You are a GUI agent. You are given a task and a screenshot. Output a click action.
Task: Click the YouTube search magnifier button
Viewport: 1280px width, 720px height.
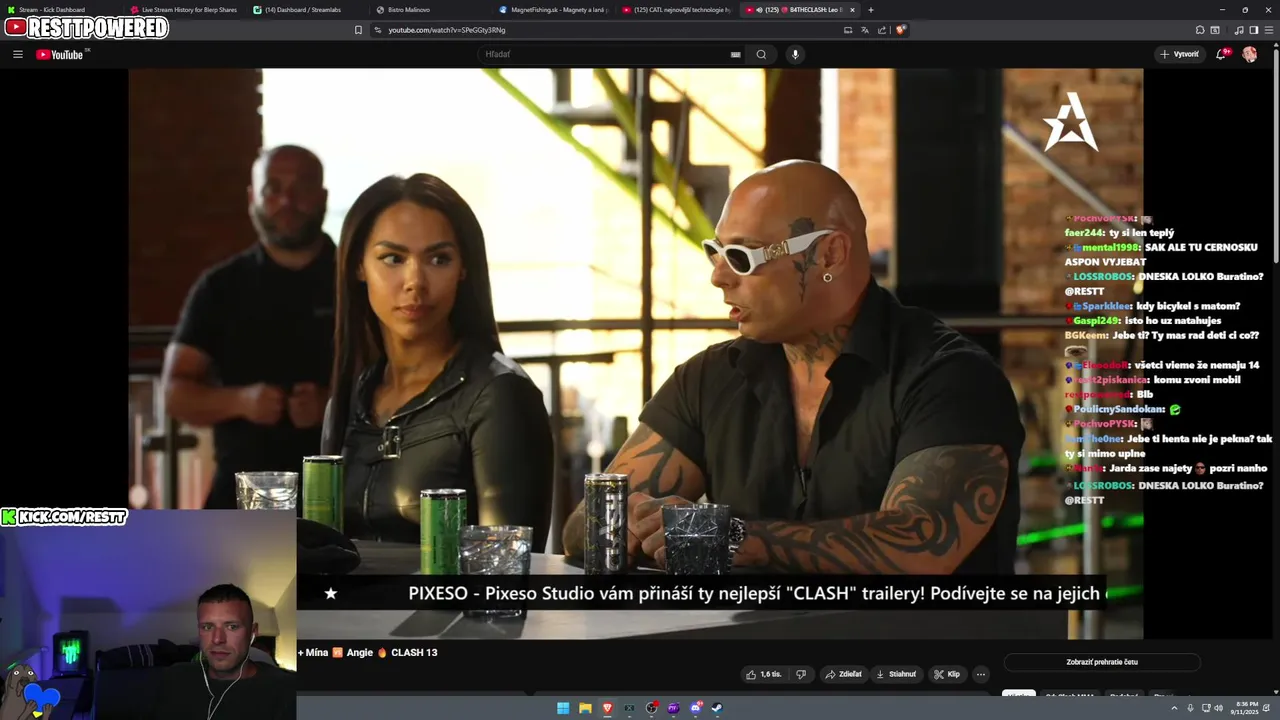761,54
